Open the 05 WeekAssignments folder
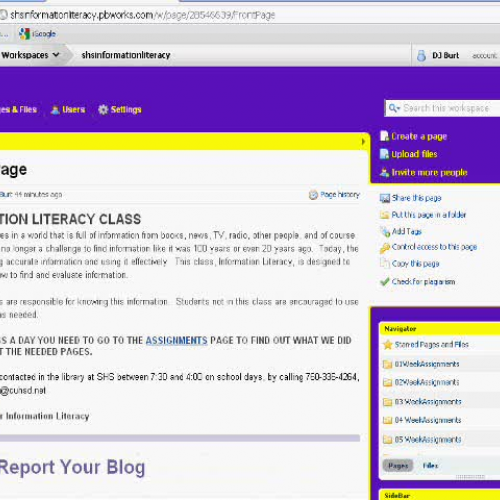Image resolution: width=500 pixels, height=500 pixels. click(x=428, y=439)
